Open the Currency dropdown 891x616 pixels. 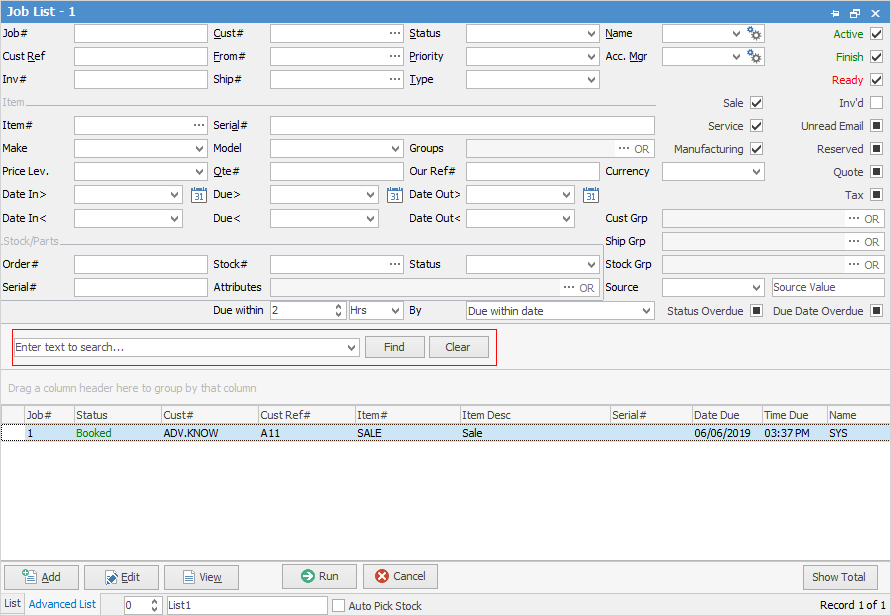click(x=756, y=172)
